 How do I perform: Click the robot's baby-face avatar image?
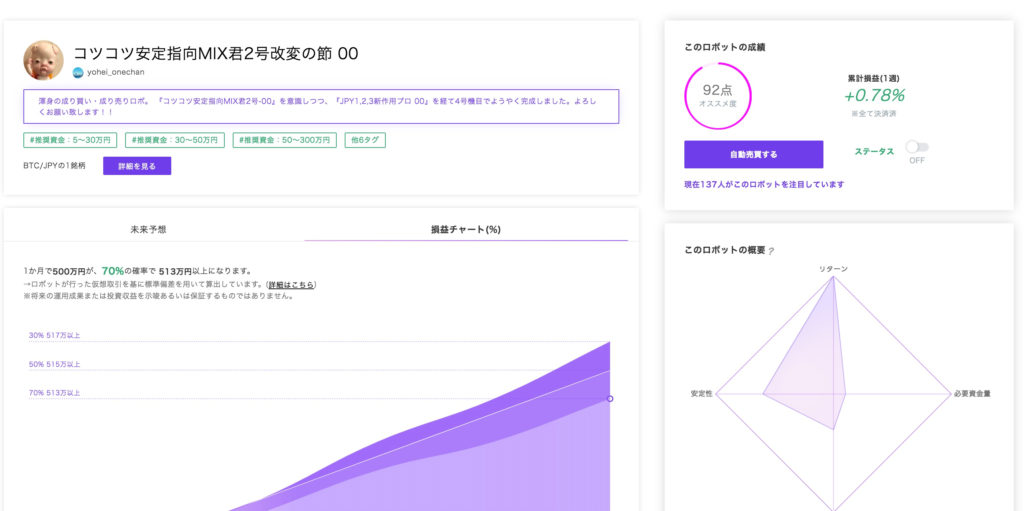(x=44, y=60)
